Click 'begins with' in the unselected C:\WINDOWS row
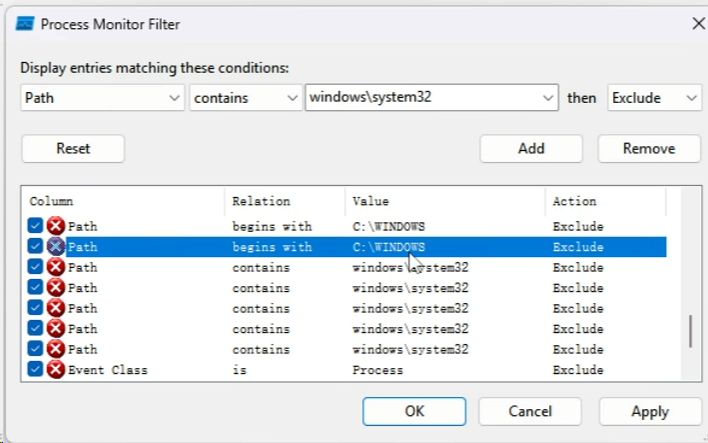This screenshot has height=443, width=708. pos(272,226)
